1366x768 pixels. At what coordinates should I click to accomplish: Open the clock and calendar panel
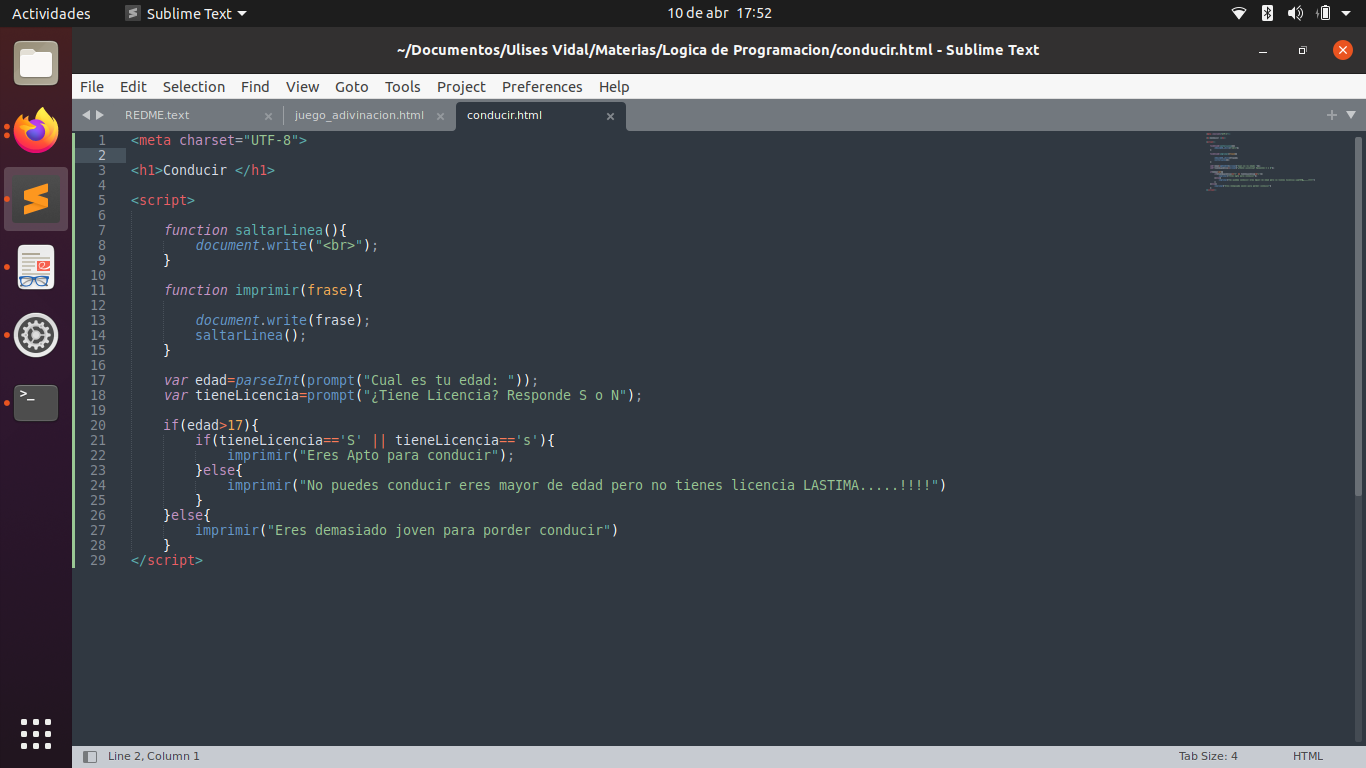click(720, 13)
